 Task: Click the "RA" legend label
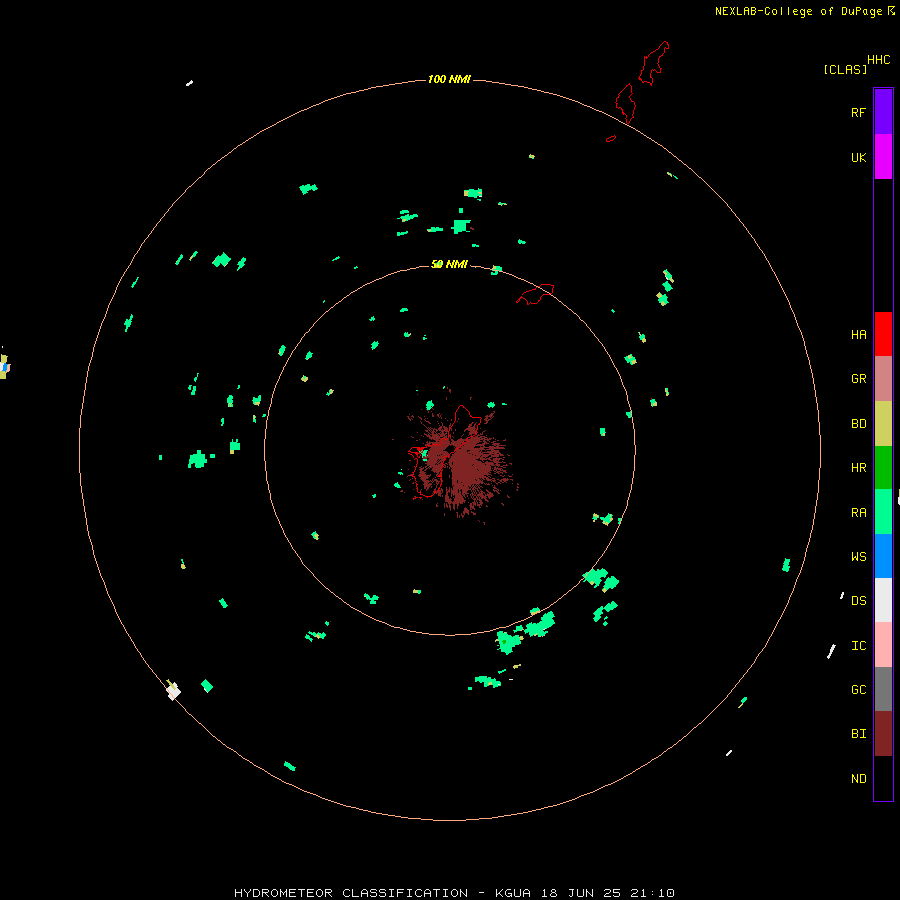(858, 513)
